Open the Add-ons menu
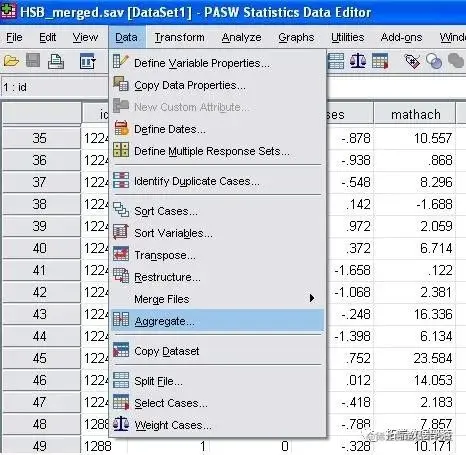 point(401,37)
